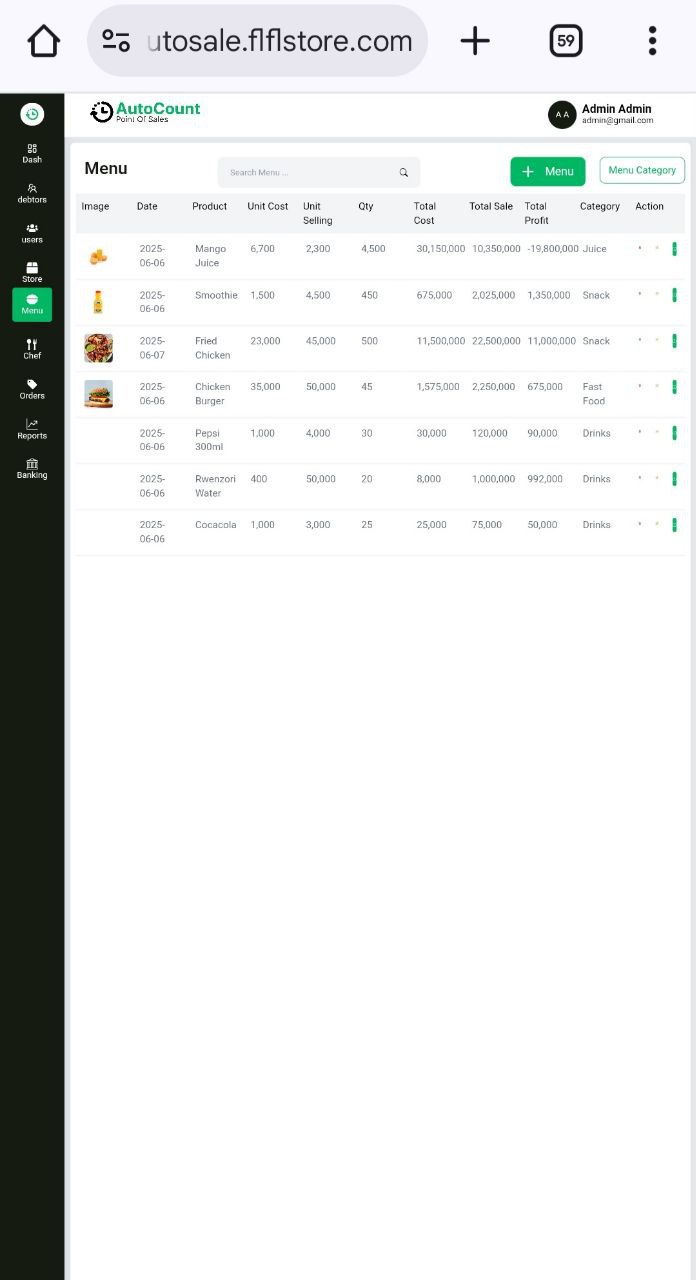Click the Category column header
The height and width of the screenshot is (1280, 696).
pyautogui.click(x=600, y=206)
